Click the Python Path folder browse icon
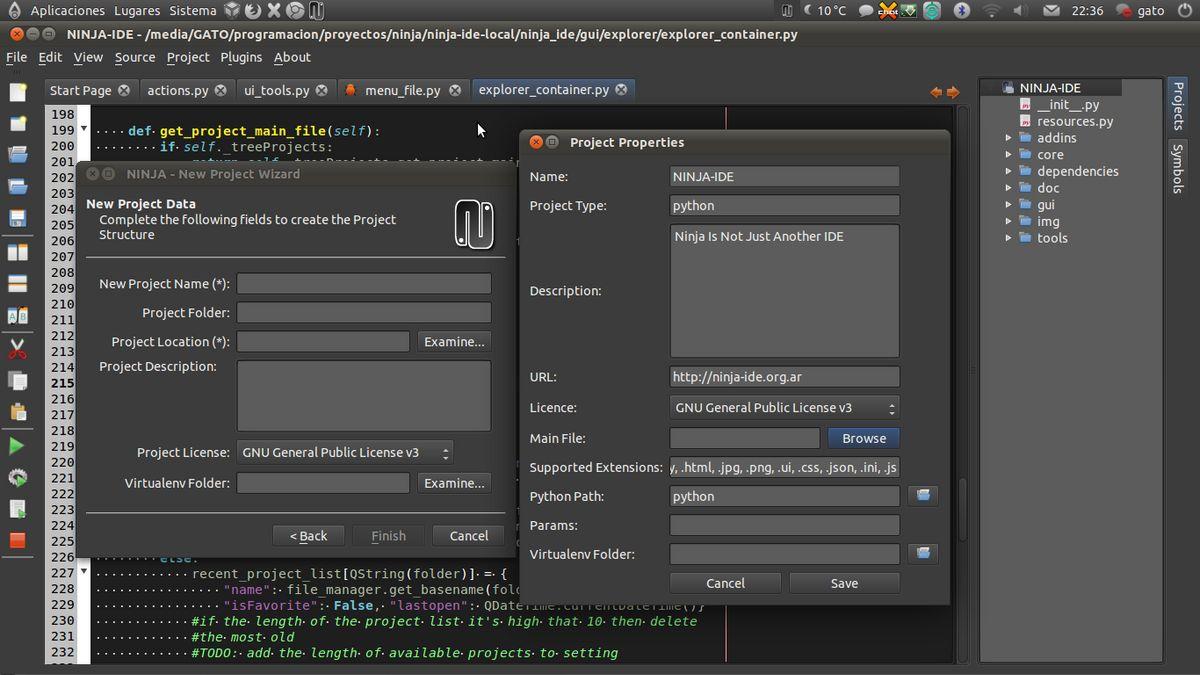1200x675 pixels. (x=923, y=495)
